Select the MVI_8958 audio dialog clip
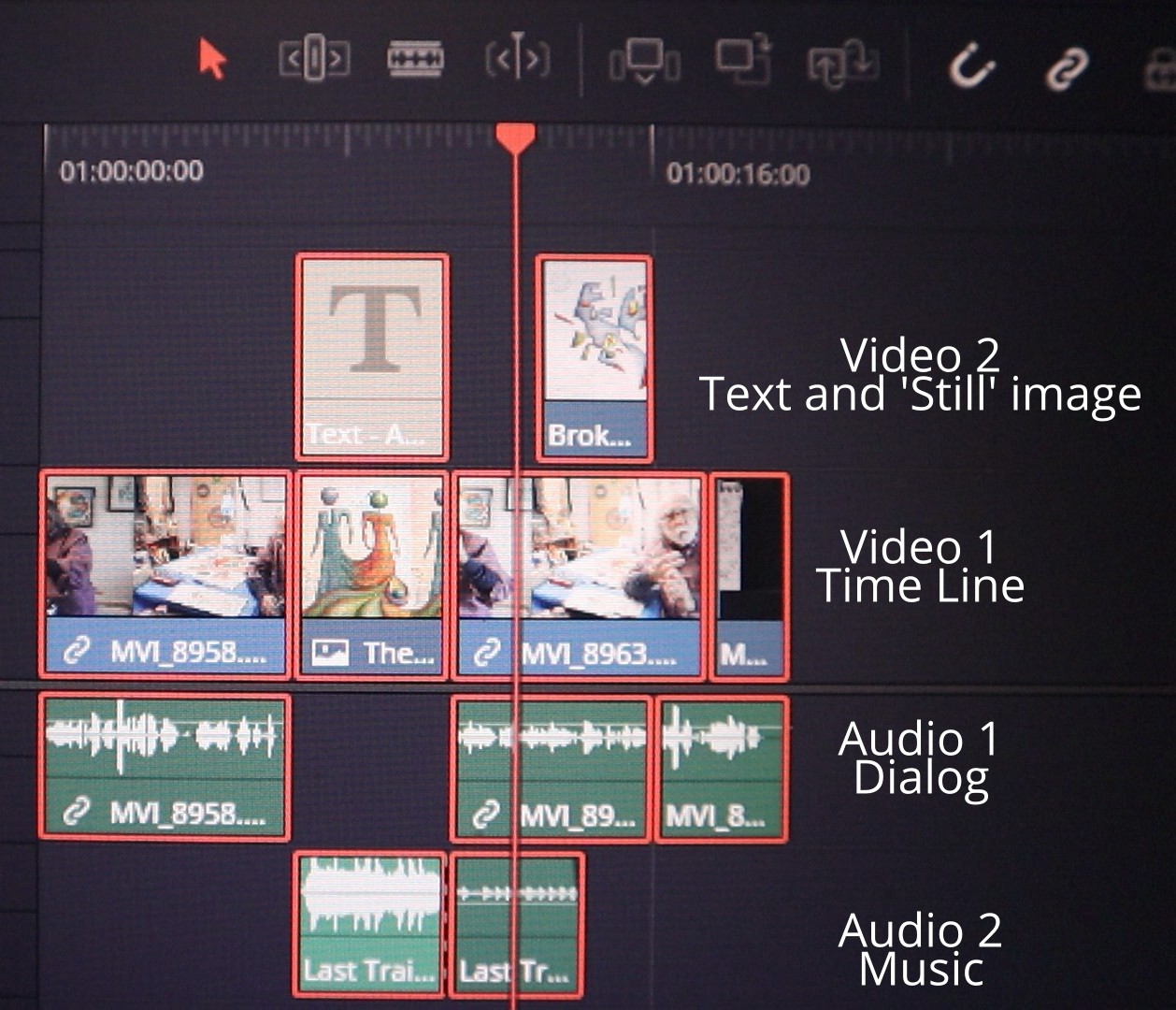The width and height of the screenshot is (1176, 1010). coord(165,767)
